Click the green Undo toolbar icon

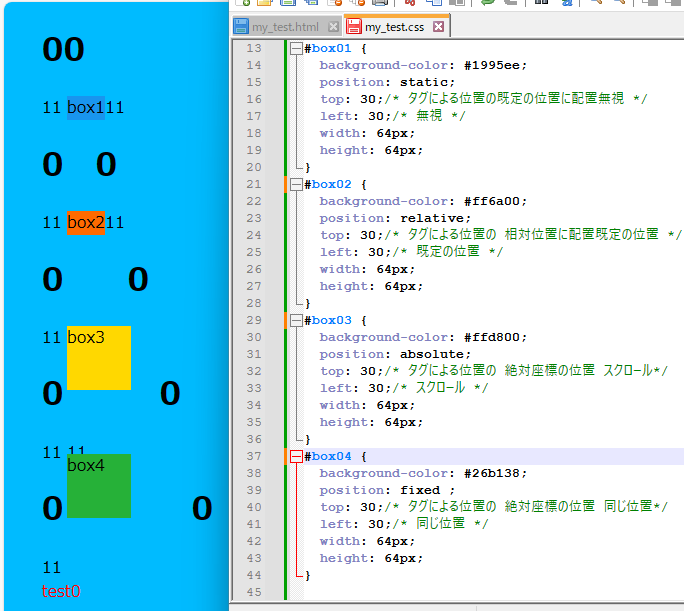[x=488, y=2]
